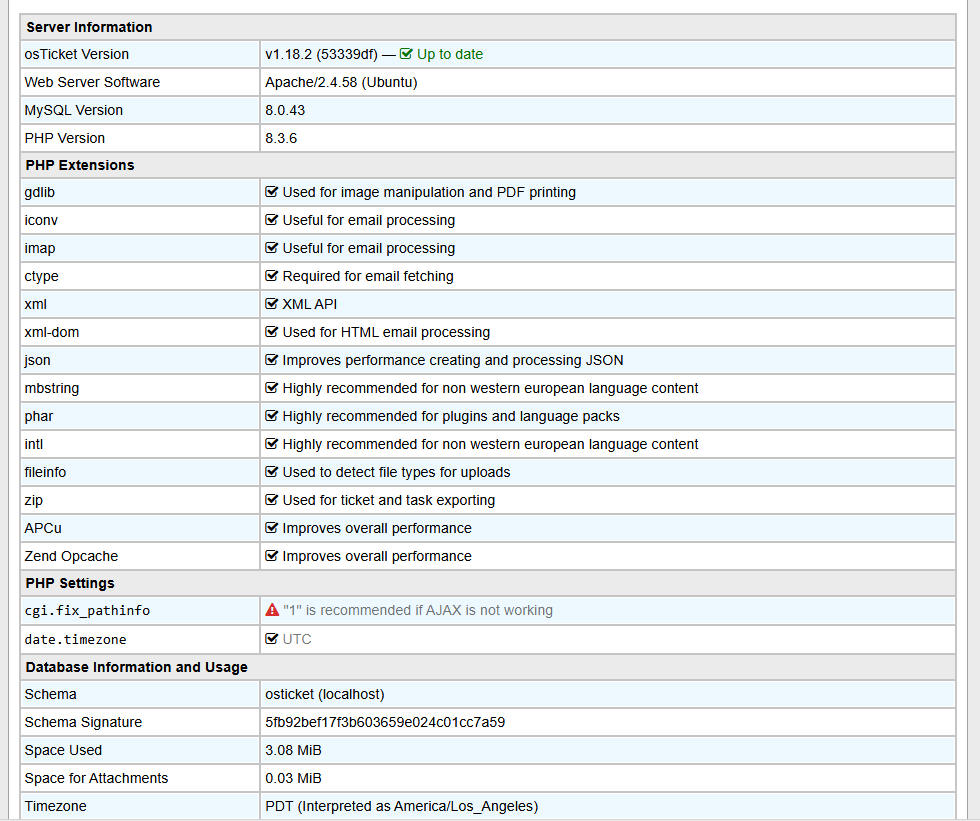Click the red warning triangle for cgi.fix_pathinfo
The image size is (980, 821).
tap(272, 610)
